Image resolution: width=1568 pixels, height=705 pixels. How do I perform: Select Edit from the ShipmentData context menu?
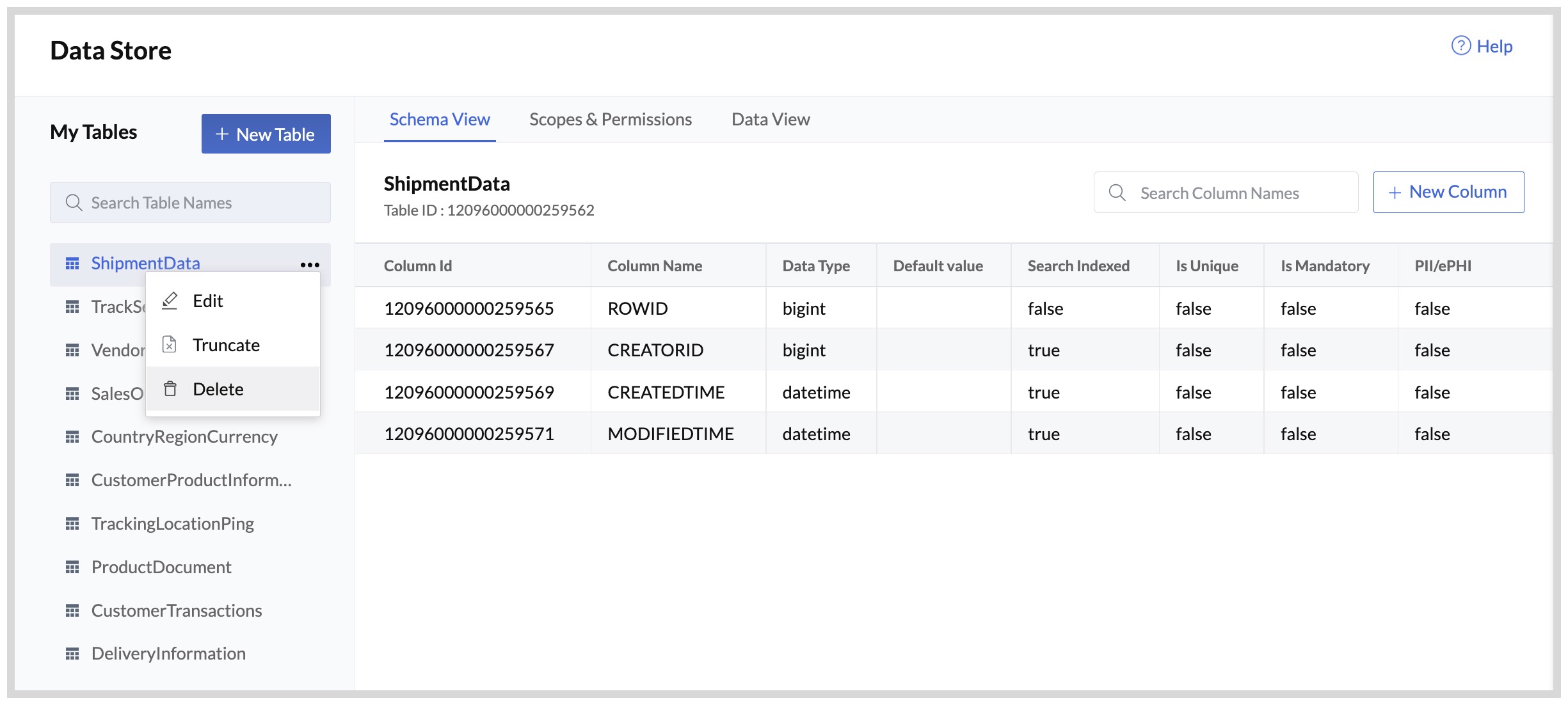point(208,301)
